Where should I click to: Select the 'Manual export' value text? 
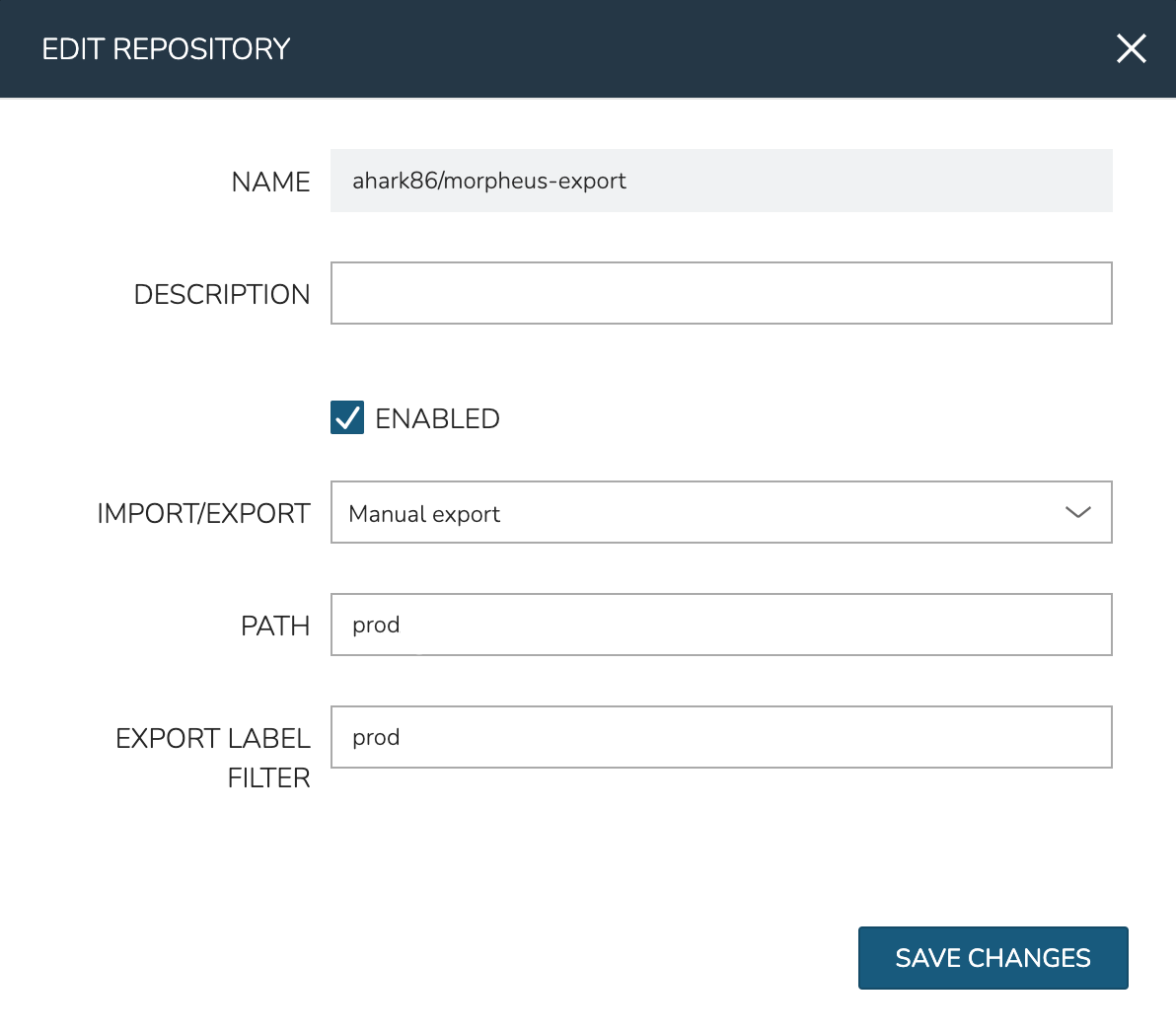point(424,514)
